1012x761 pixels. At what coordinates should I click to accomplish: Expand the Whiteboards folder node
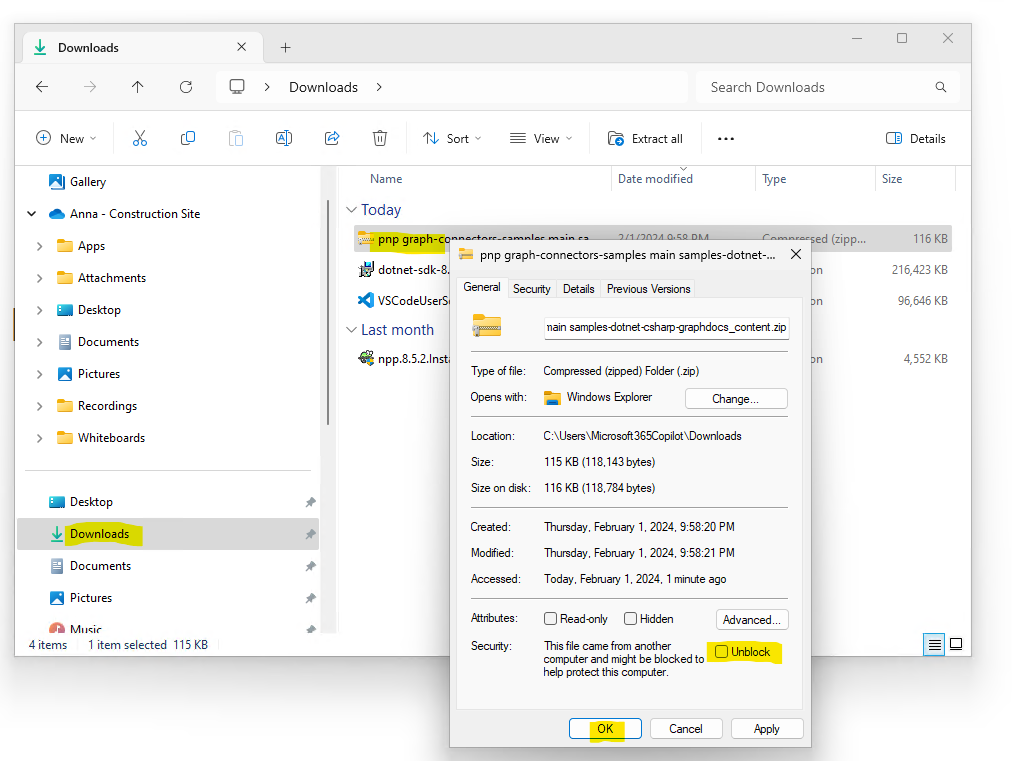click(40, 438)
